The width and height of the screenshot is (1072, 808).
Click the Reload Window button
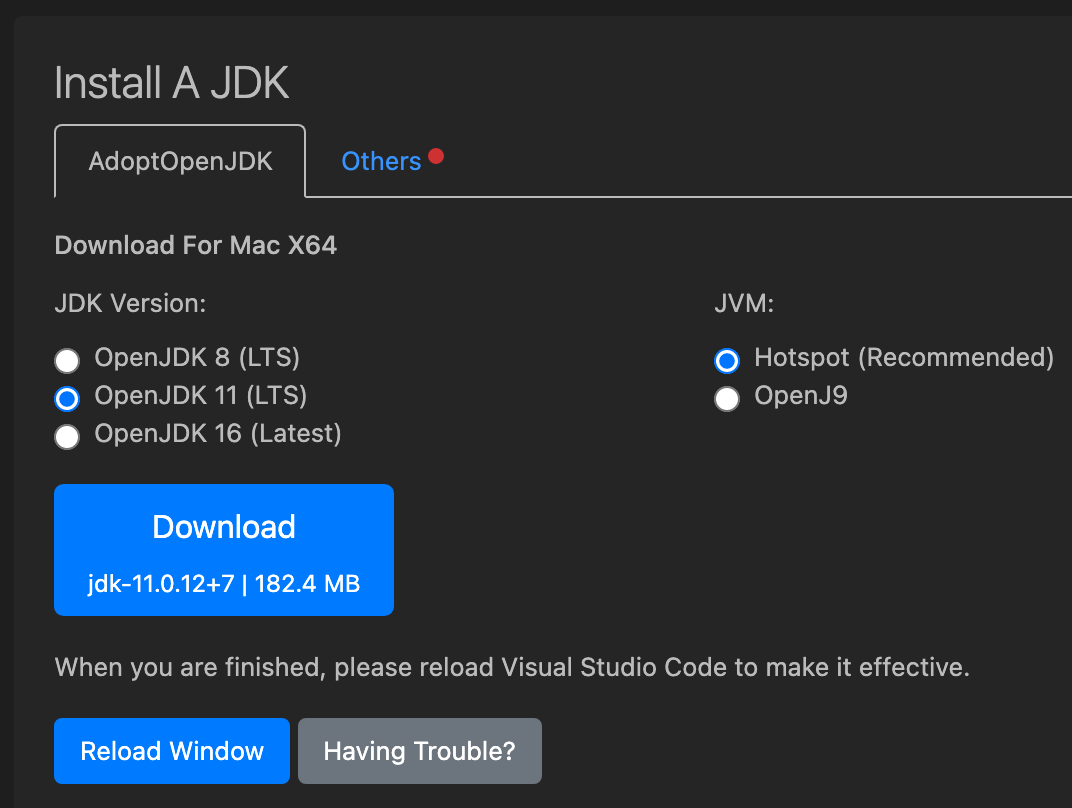click(x=171, y=750)
